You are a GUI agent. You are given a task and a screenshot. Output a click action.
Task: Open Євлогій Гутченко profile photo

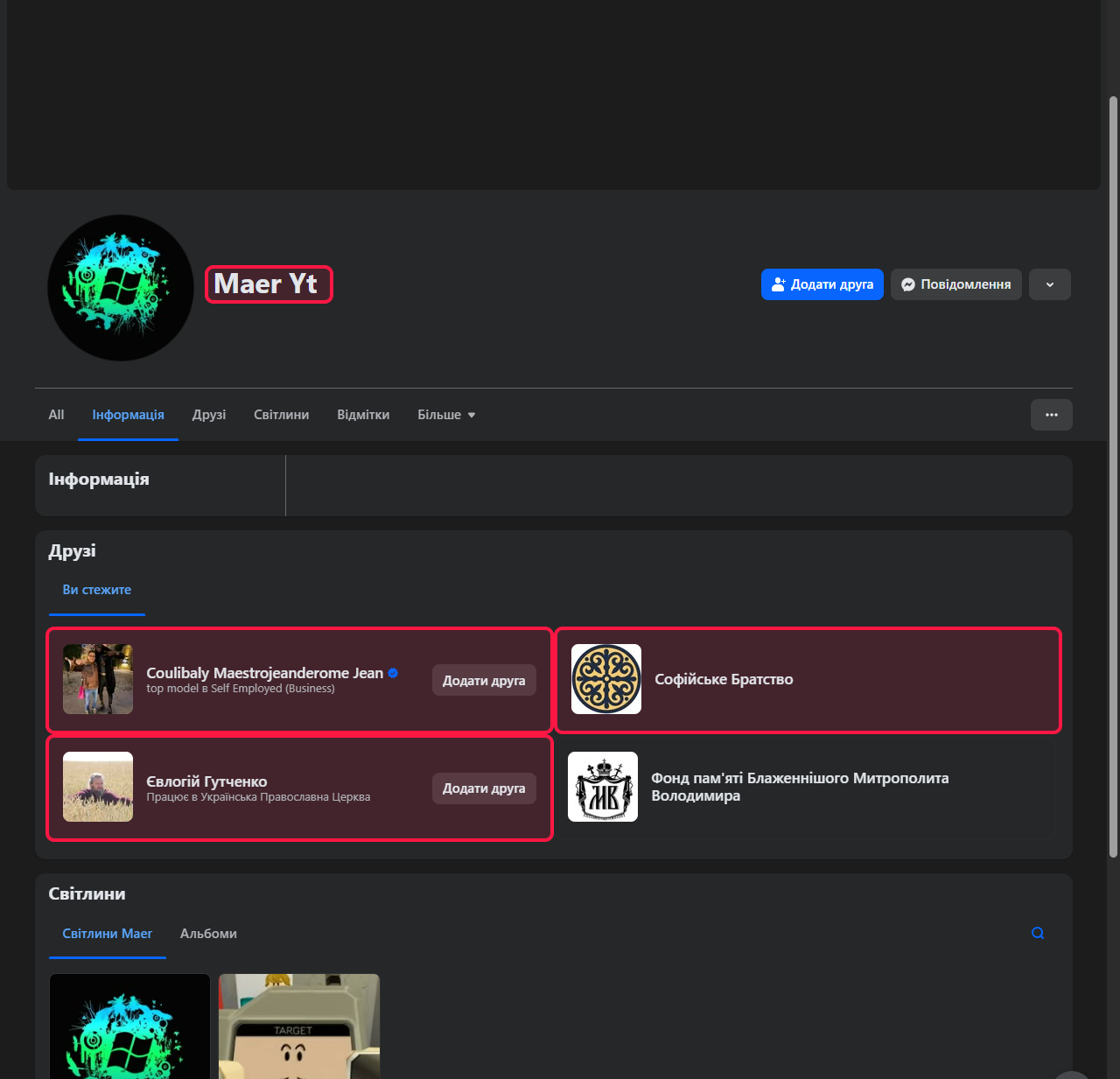98,787
